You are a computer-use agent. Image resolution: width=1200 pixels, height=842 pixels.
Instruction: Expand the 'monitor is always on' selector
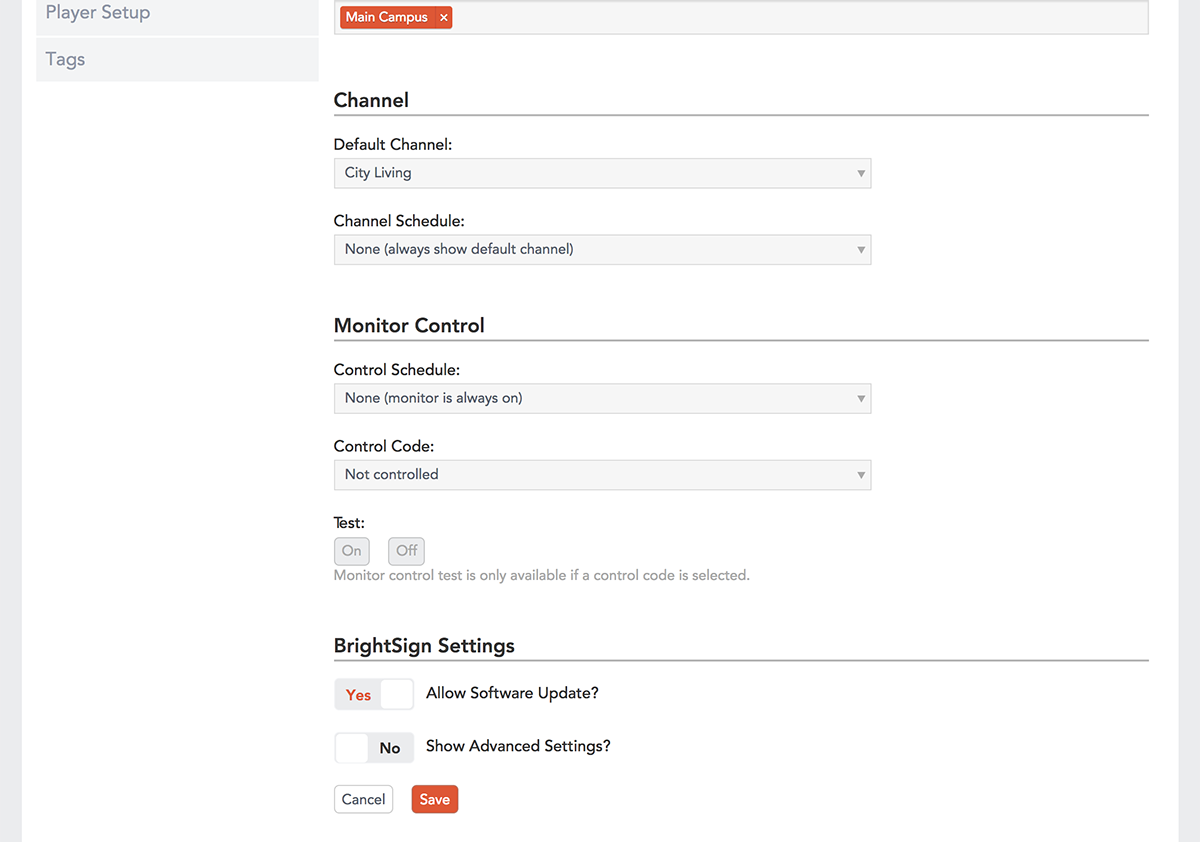click(600, 399)
